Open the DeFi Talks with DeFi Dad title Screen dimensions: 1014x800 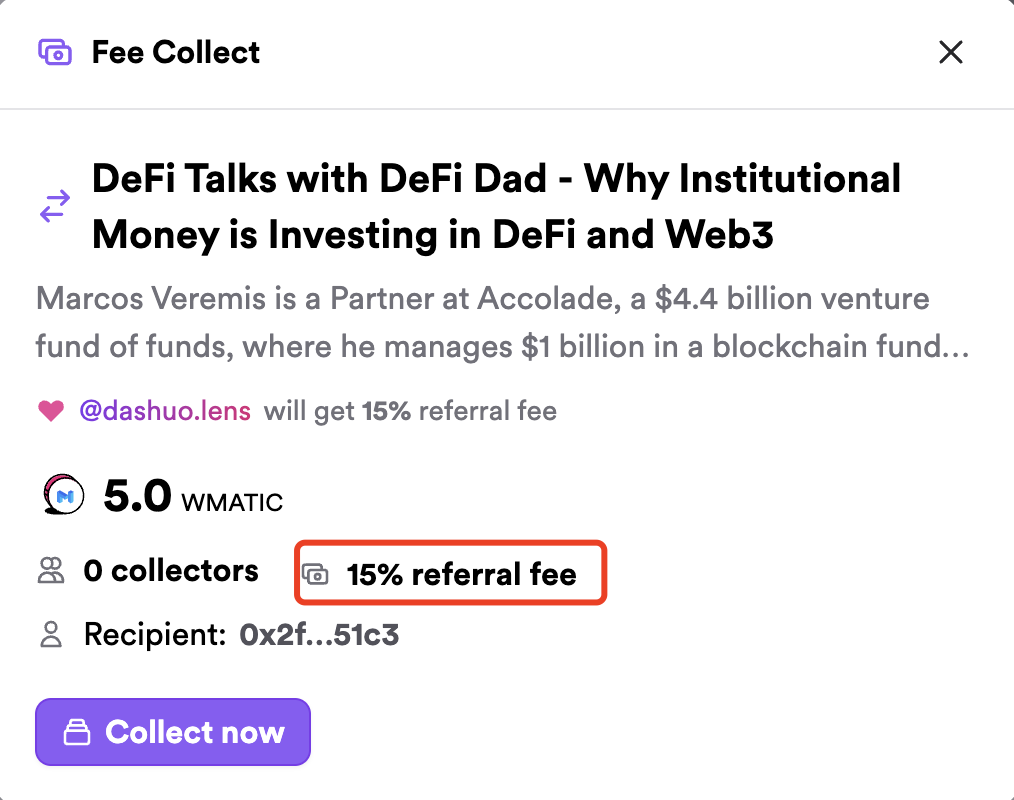tap(496, 207)
